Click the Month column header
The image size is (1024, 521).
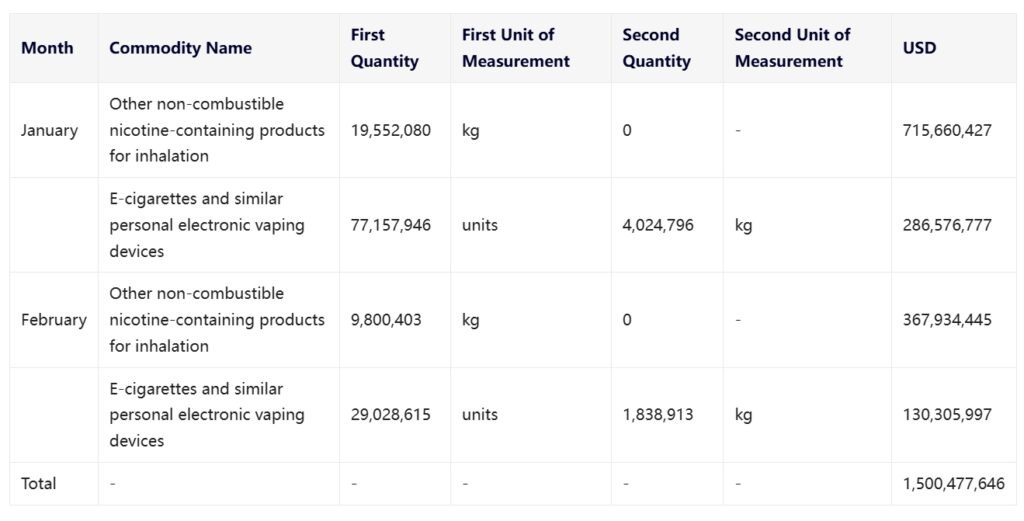47,48
